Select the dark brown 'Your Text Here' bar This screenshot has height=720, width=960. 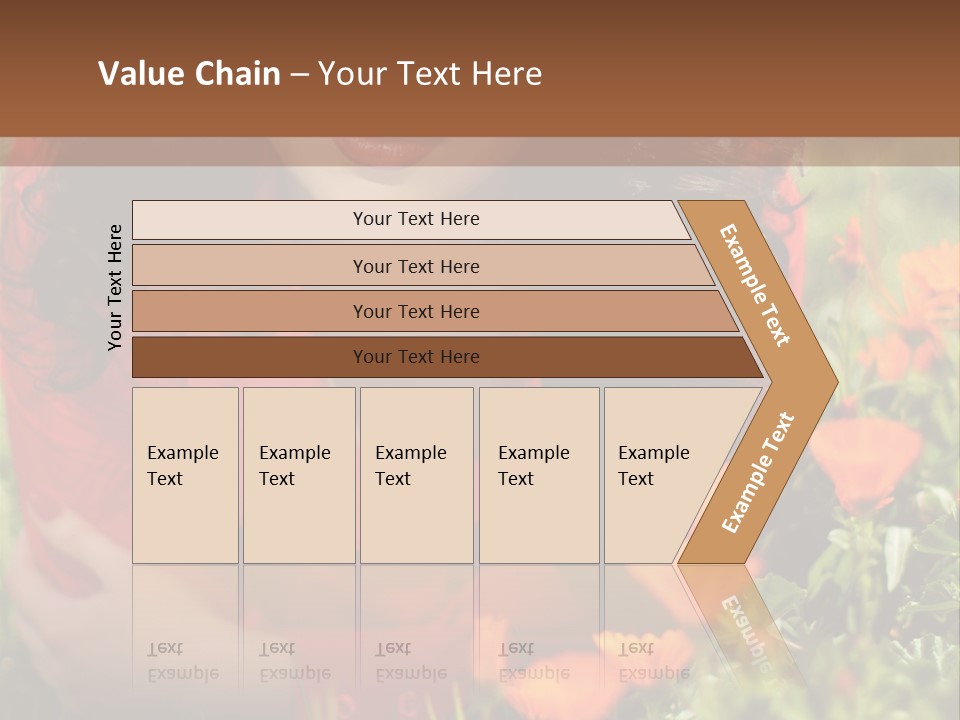[415, 357]
